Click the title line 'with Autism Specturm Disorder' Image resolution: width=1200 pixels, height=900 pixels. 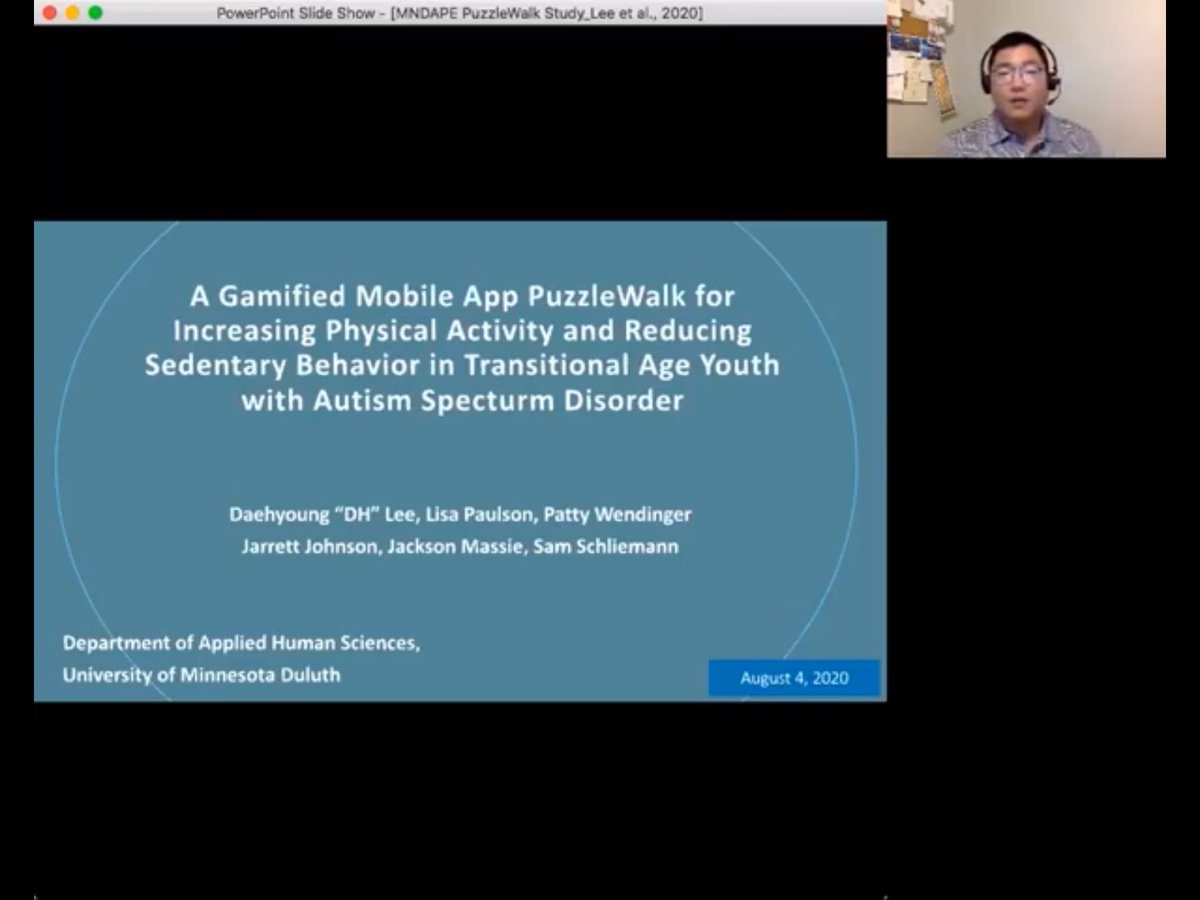tap(462, 401)
